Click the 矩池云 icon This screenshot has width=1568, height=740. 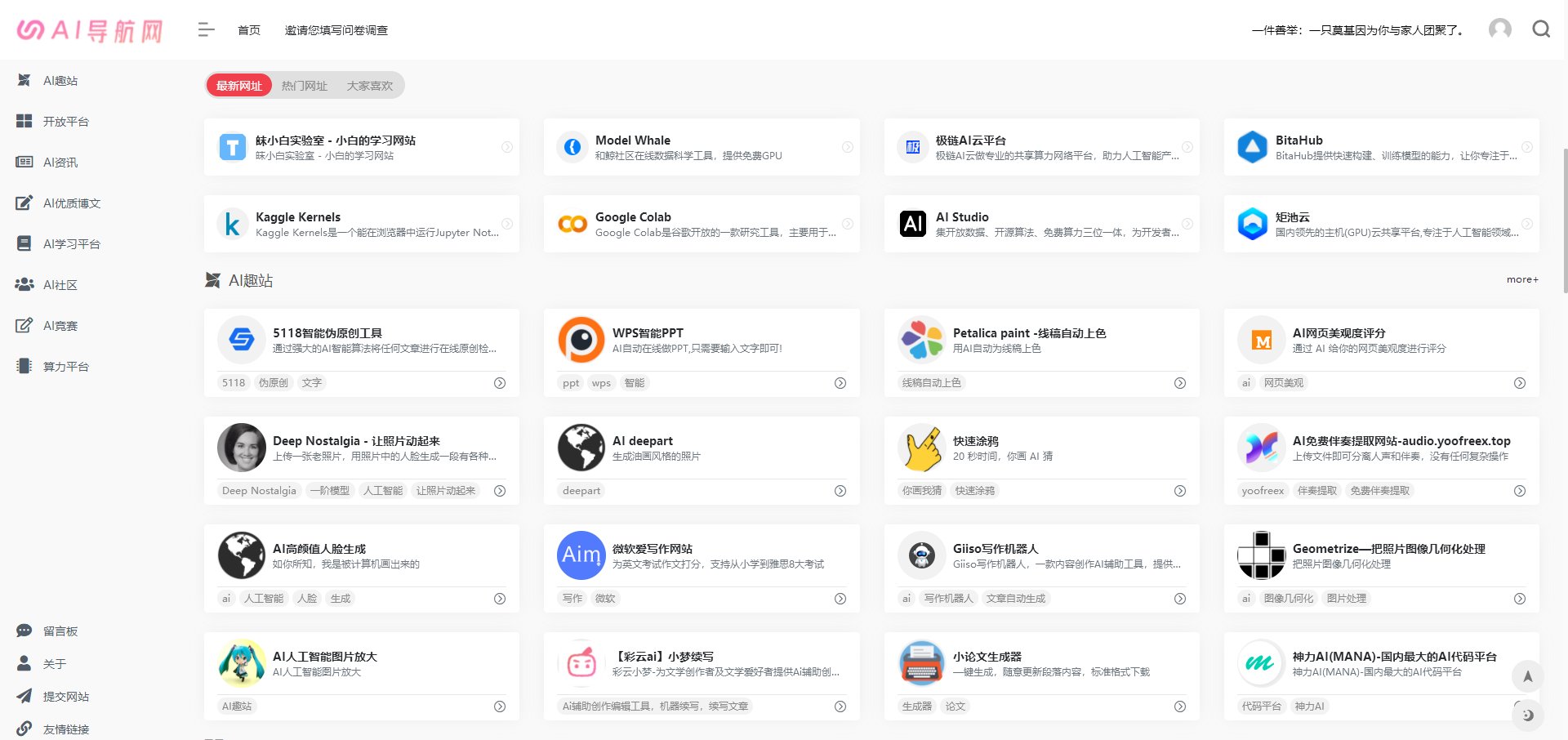pos(1252,224)
